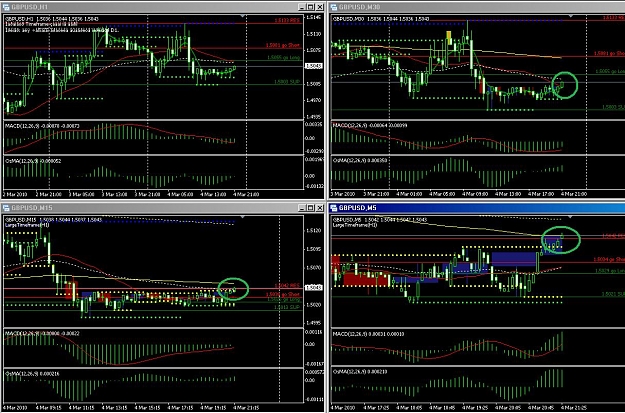625x413 pixels.
Task: Click the GBPUSD,M5 window chart icon
Action: pyautogui.click(x=334, y=208)
